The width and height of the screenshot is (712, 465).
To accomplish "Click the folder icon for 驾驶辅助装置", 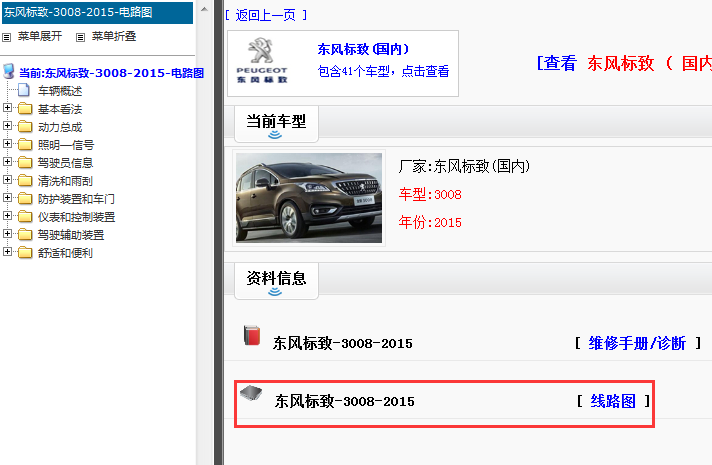I will point(25,234).
